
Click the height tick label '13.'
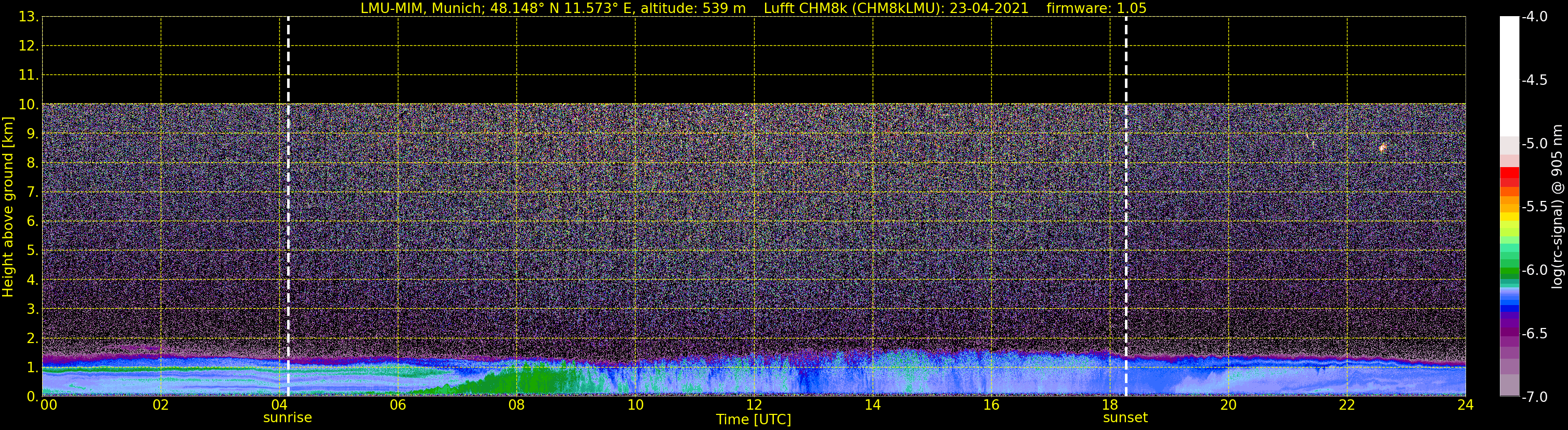tap(29, 17)
